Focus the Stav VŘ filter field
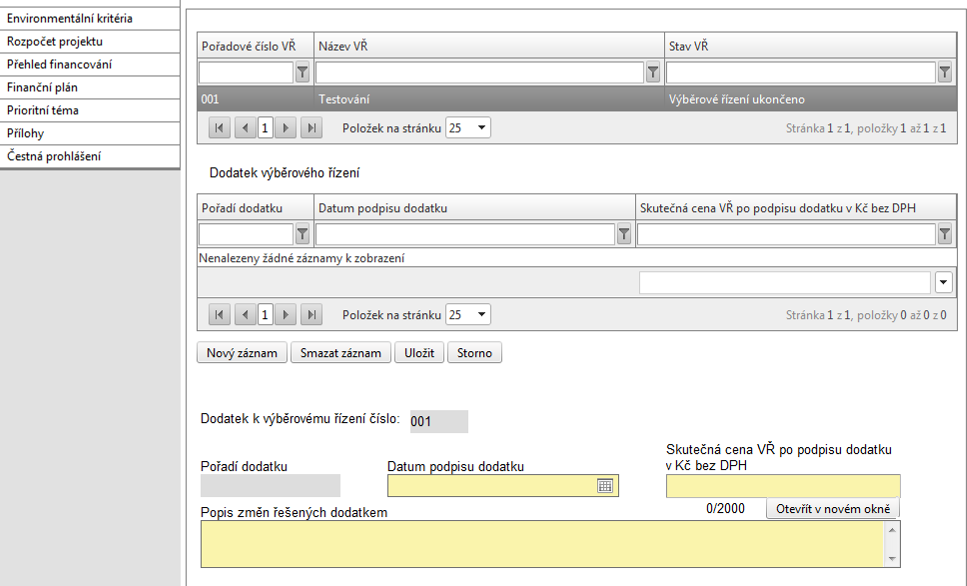967x586 pixels. [x=801, y=73]
